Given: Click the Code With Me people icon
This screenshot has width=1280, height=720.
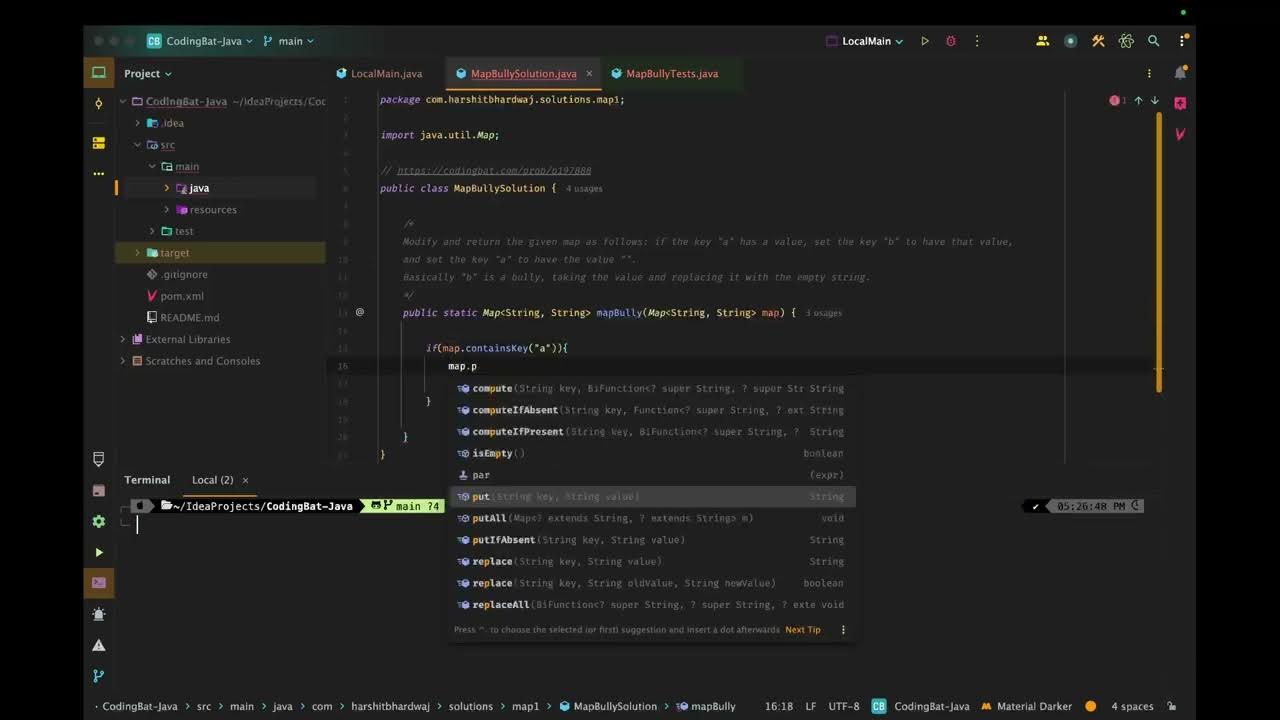Looking at the screenshot, I should [1043, 41].
